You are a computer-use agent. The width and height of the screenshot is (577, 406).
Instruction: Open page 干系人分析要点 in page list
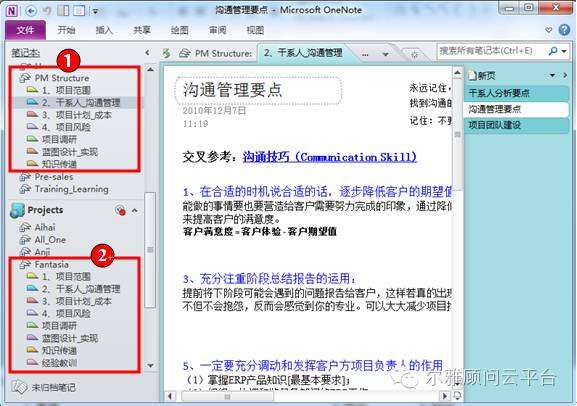[516, 93]
